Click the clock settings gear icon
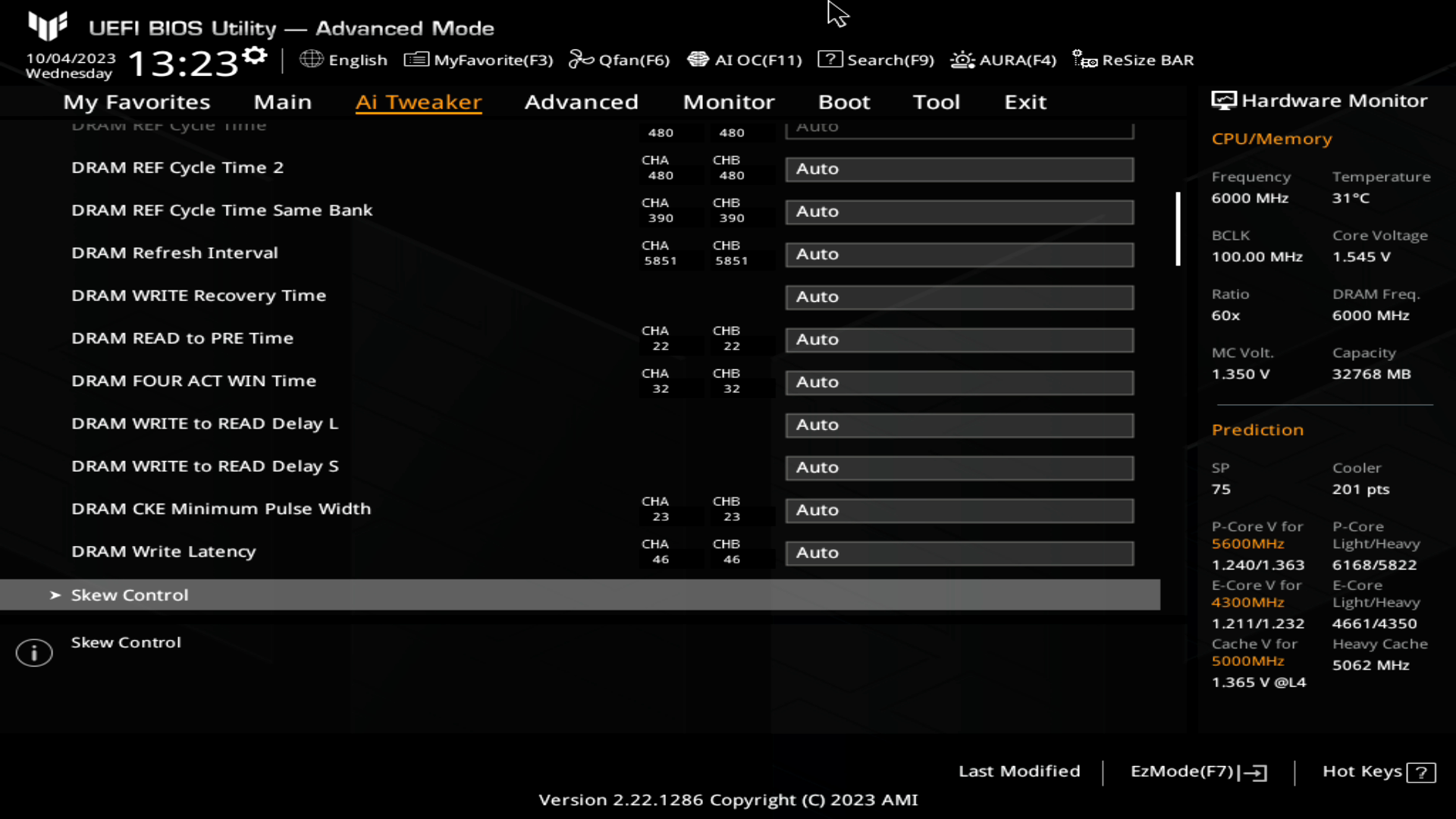The image size is (1456, 819). tap(256, 55)
